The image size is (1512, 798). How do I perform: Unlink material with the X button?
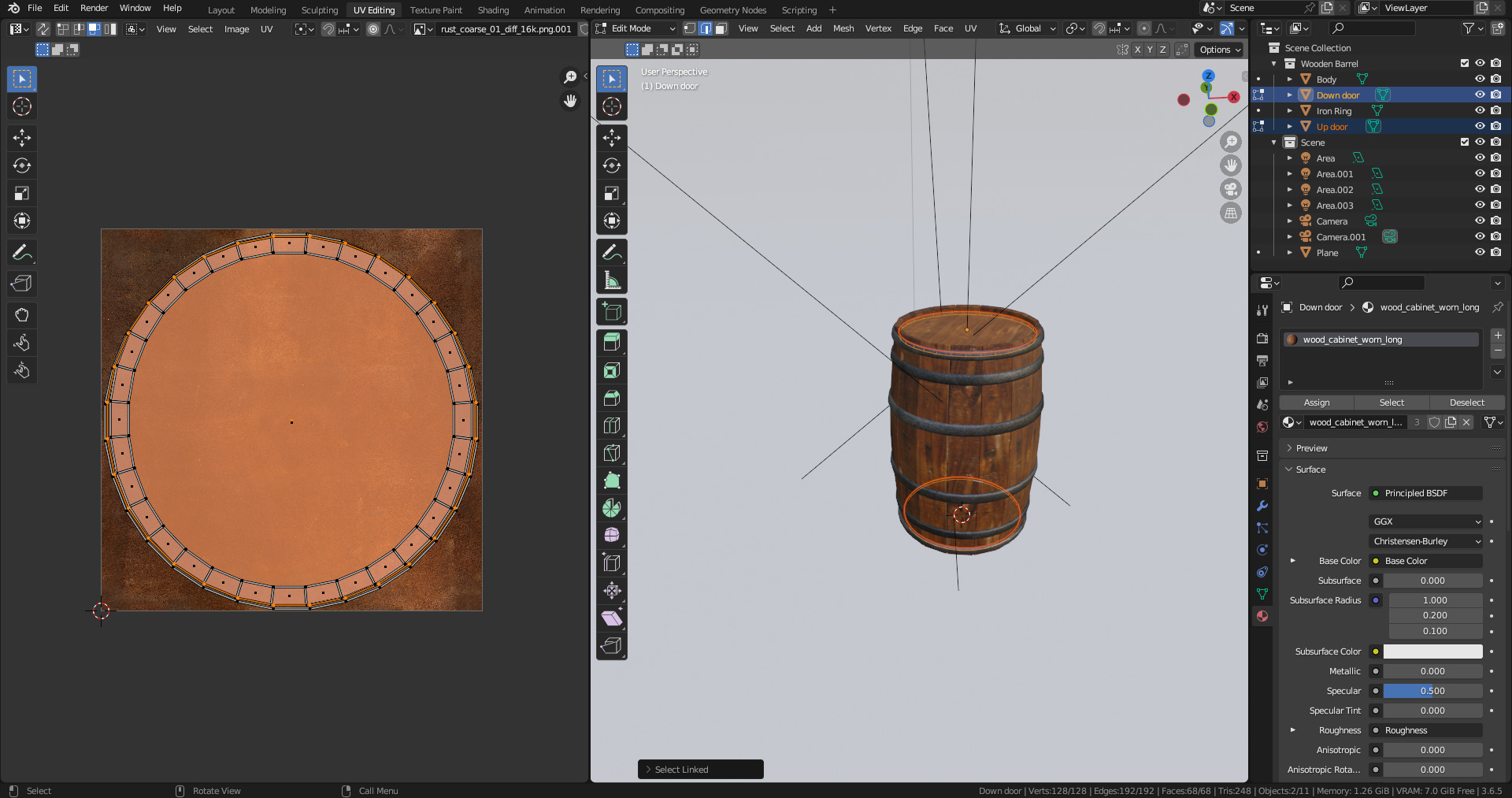click(1466, 422)
